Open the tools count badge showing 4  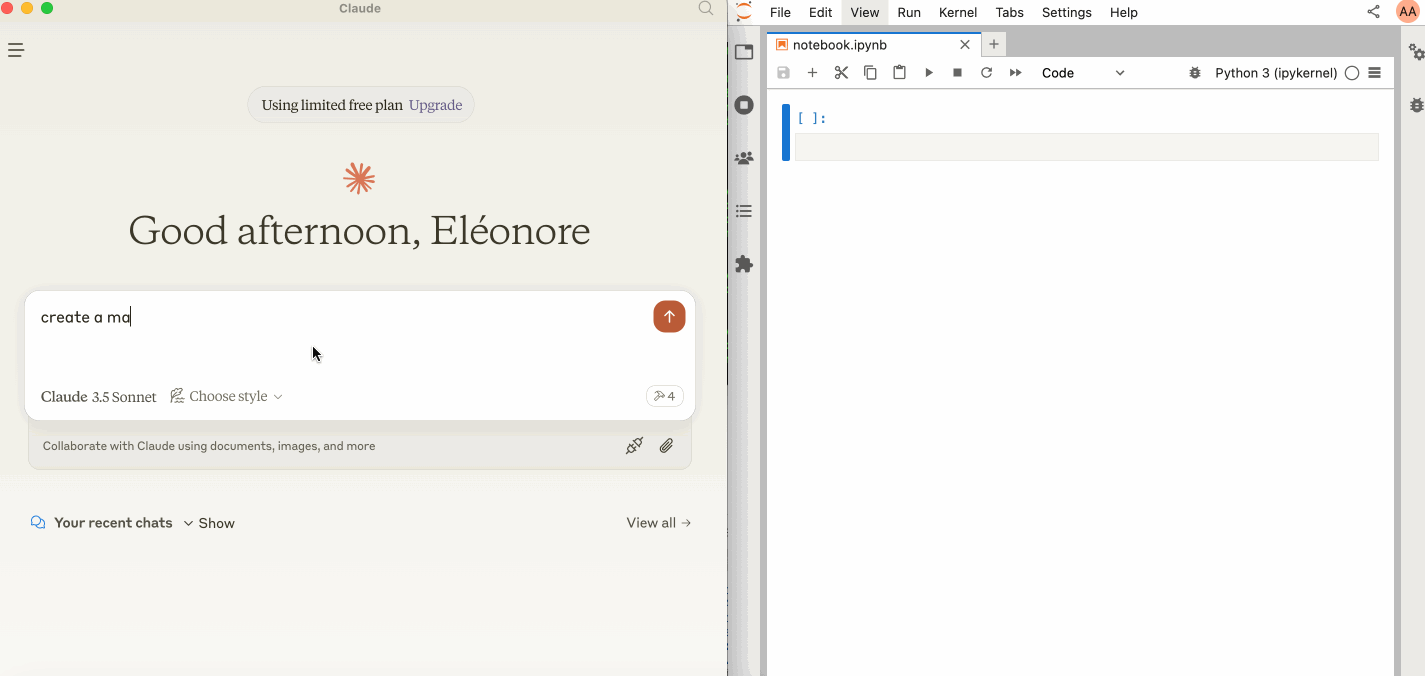665,396
